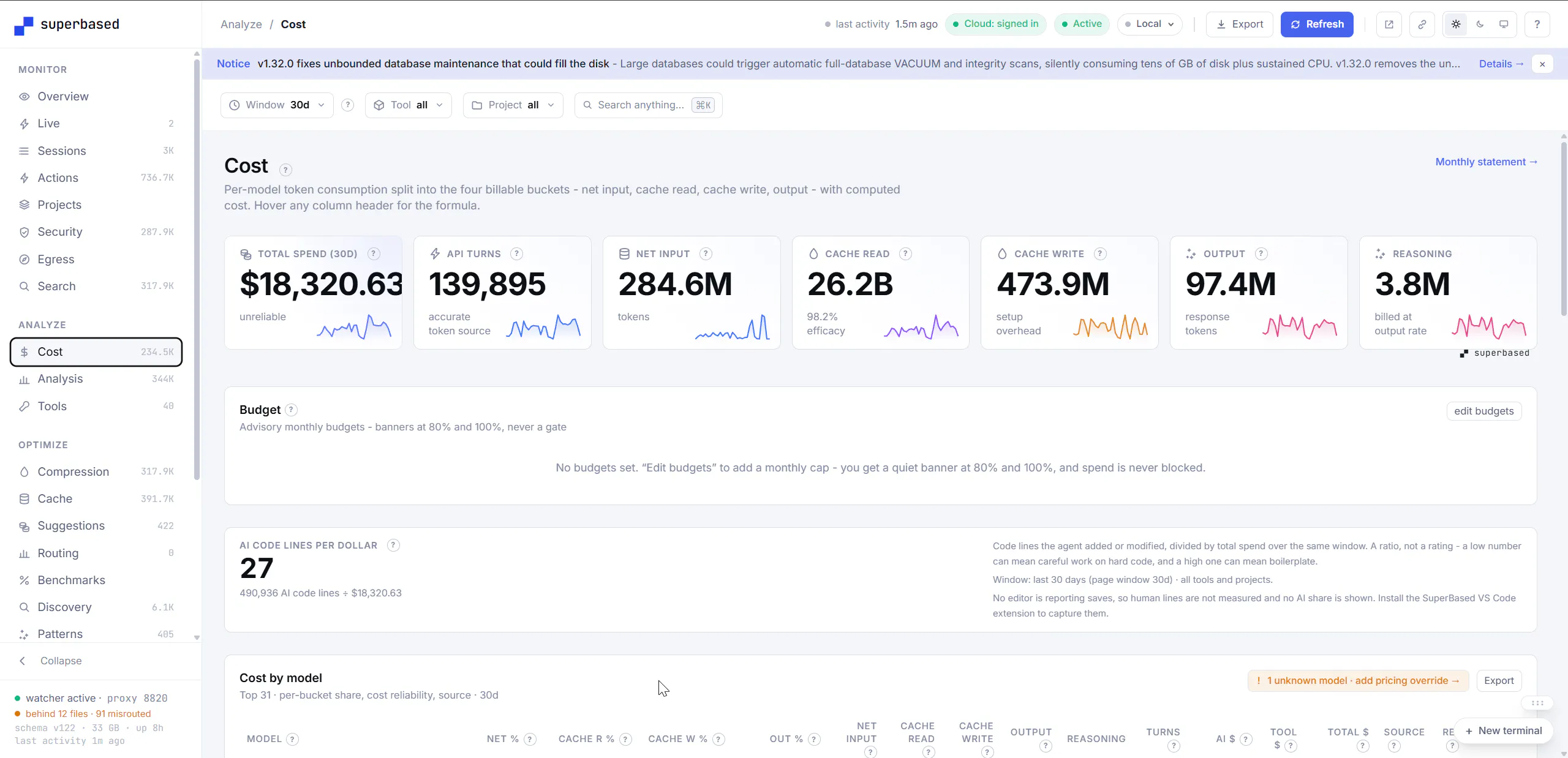
Task: Go to Benchmarks page
Action: 96,580
